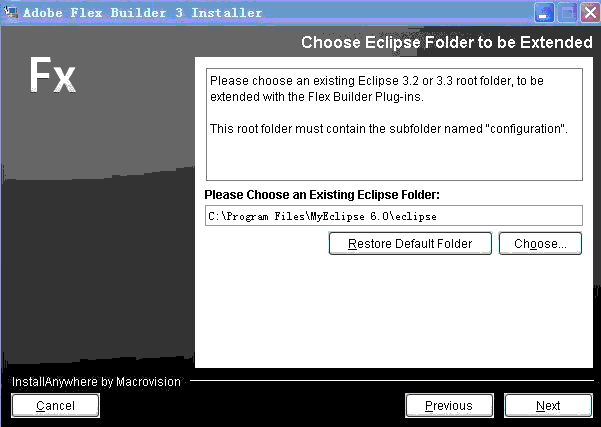Close the Adobe Flex Builder 3 Installer
The image size is (601, 427).
[x=590, y=13]
